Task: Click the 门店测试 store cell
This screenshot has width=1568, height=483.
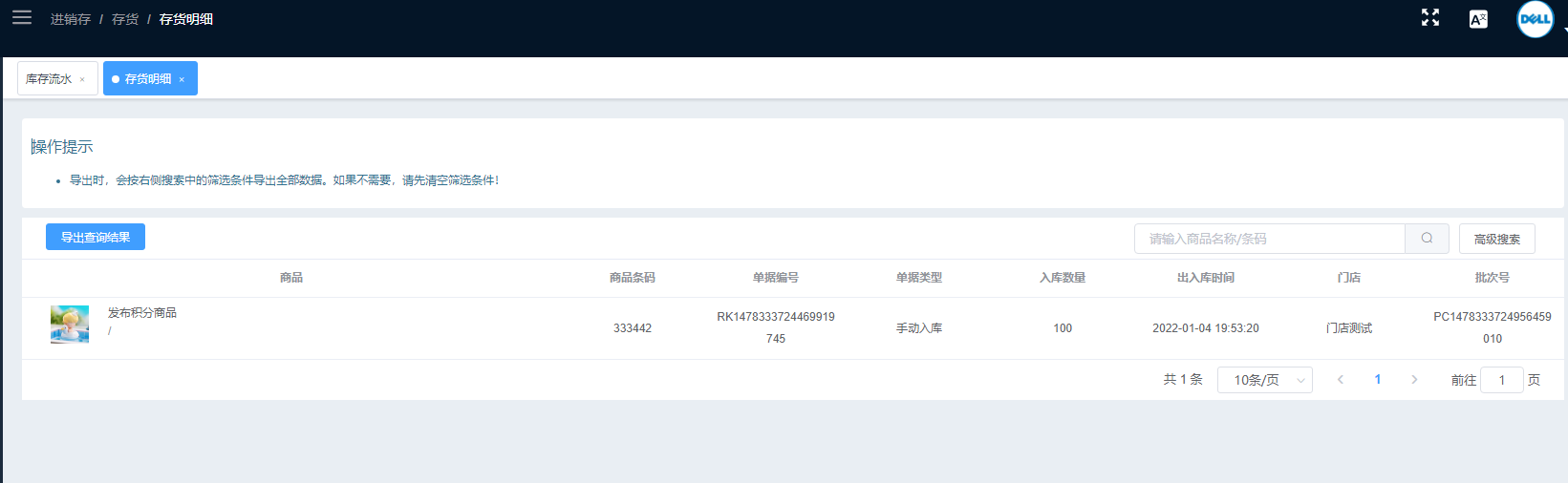Action: click(1349, 328)
